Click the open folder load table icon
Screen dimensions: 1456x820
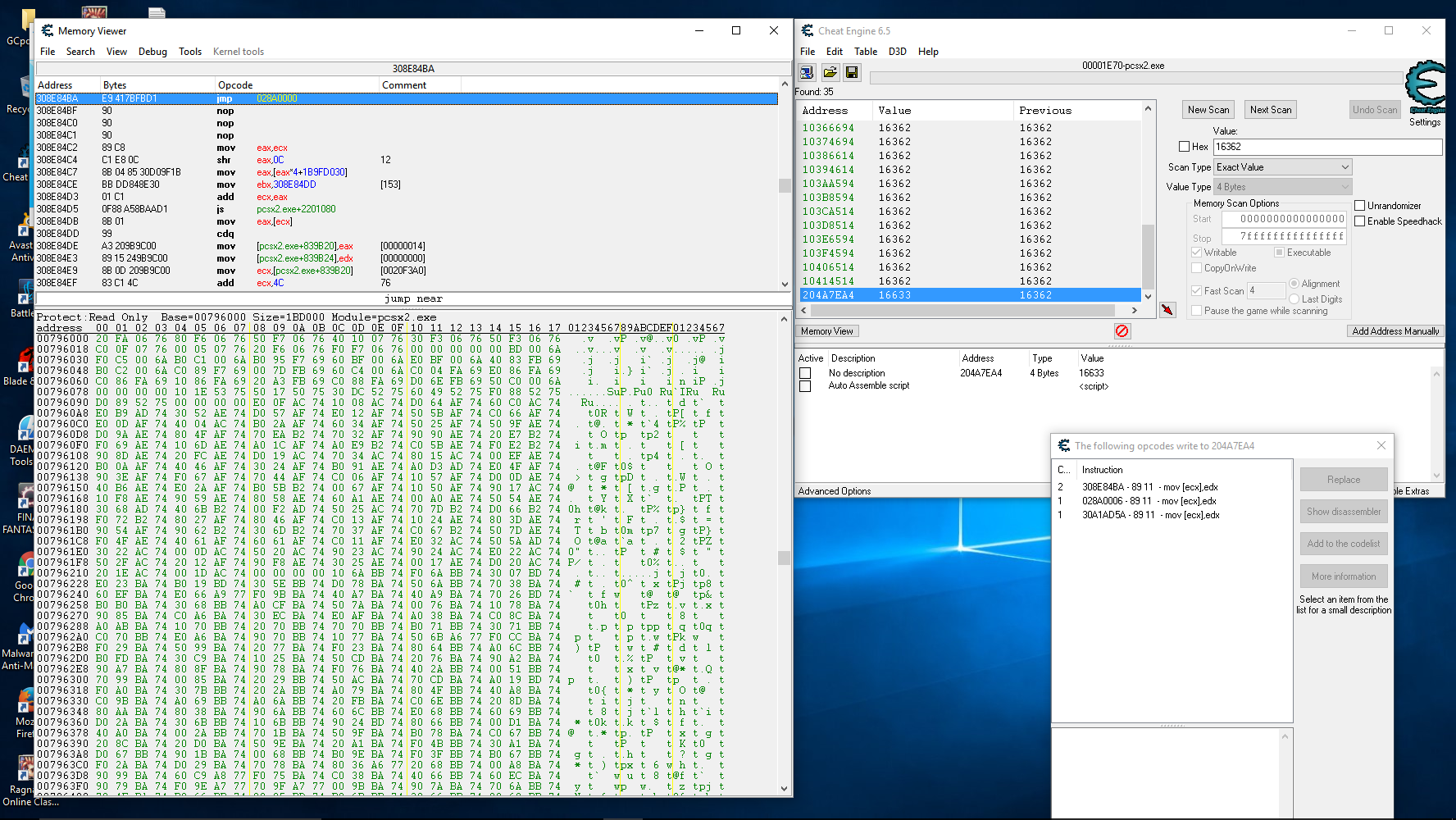tap(830, 73)
